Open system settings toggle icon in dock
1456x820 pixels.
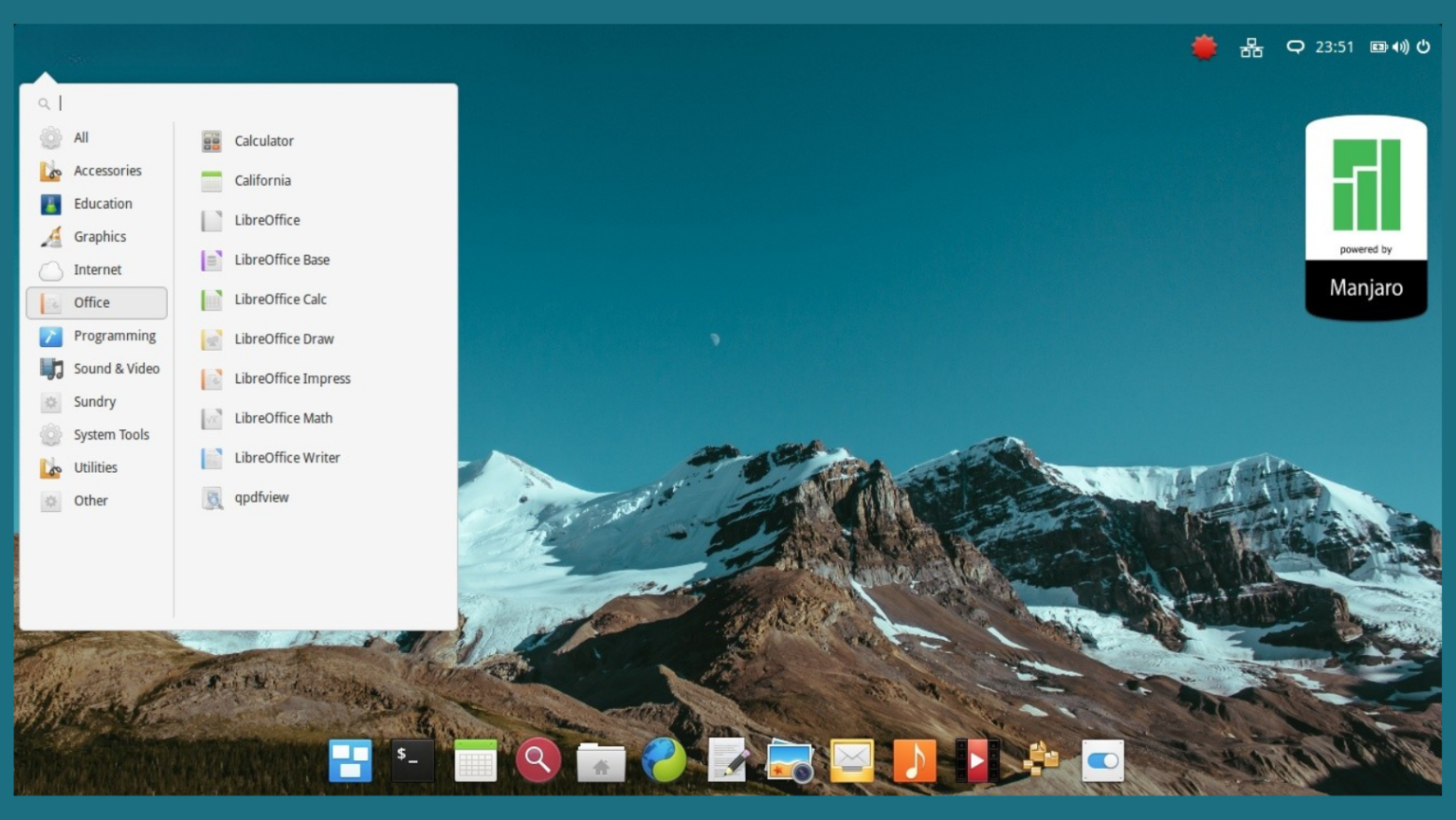pyautogui.click(x=1102, y=760)
